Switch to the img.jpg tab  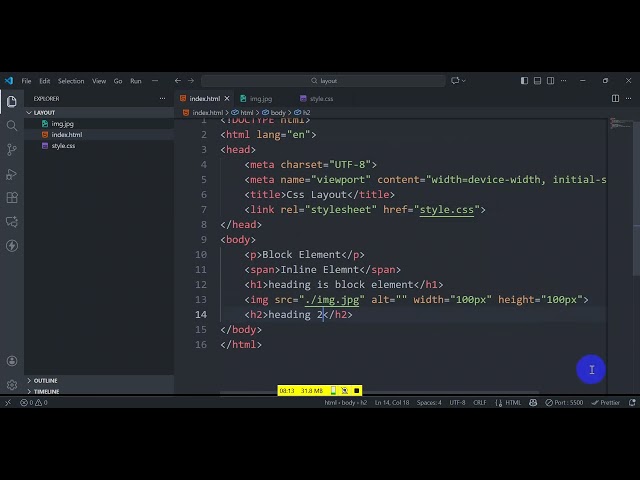(x=261, y=98)
